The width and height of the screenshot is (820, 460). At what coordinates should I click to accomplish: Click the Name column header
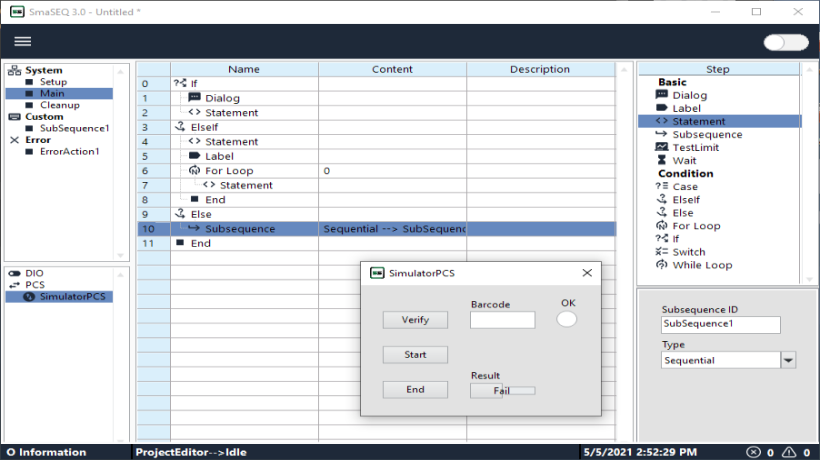pyautogui.click(x=244, y=69)
